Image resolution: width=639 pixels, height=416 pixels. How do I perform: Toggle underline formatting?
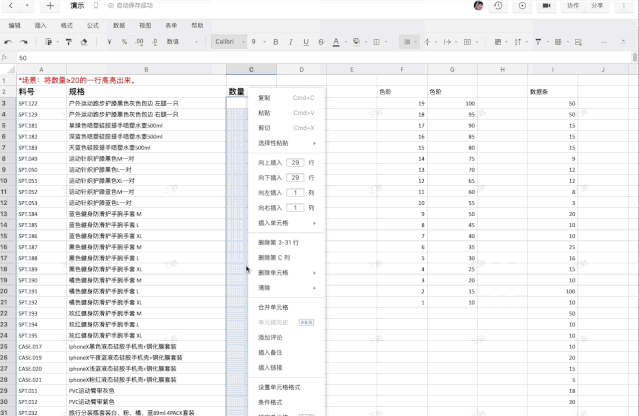[306, 42]
